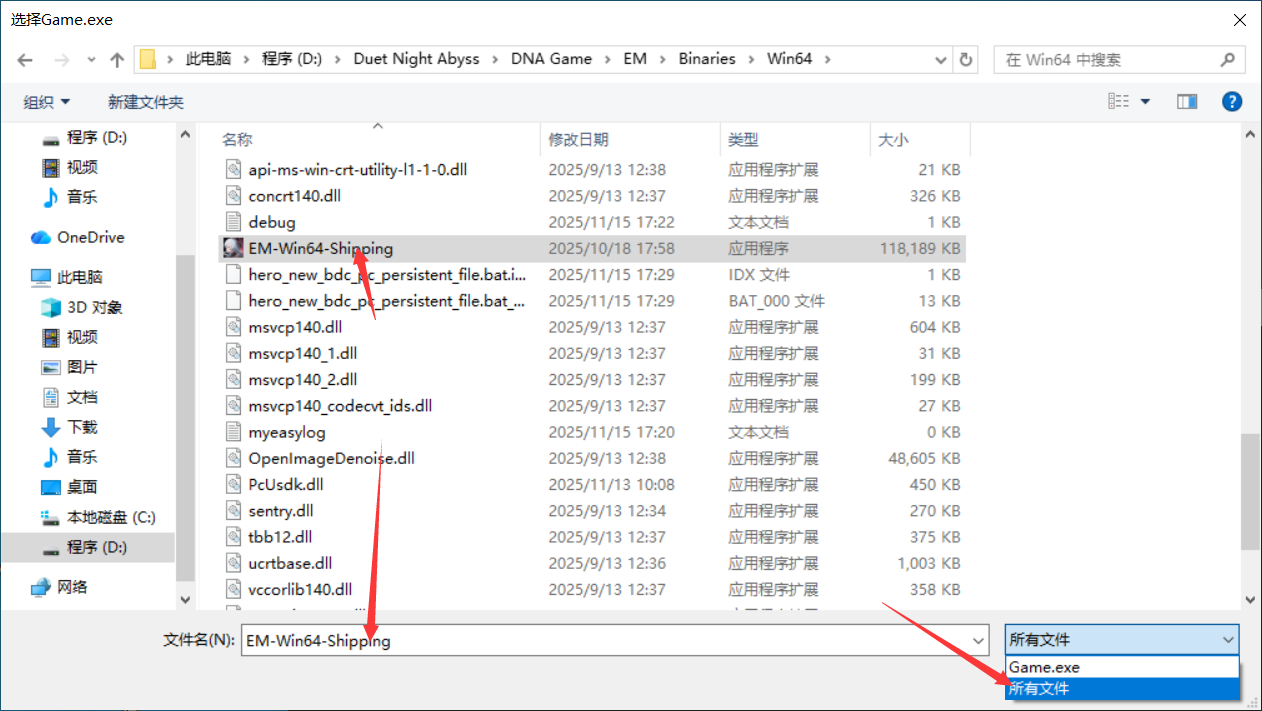Image resolution: width=1262 pixels, height=711 pixels.
Task: Select 本地磁盘 (C:) in navigation pane
Action: click(x=110, y=517)
